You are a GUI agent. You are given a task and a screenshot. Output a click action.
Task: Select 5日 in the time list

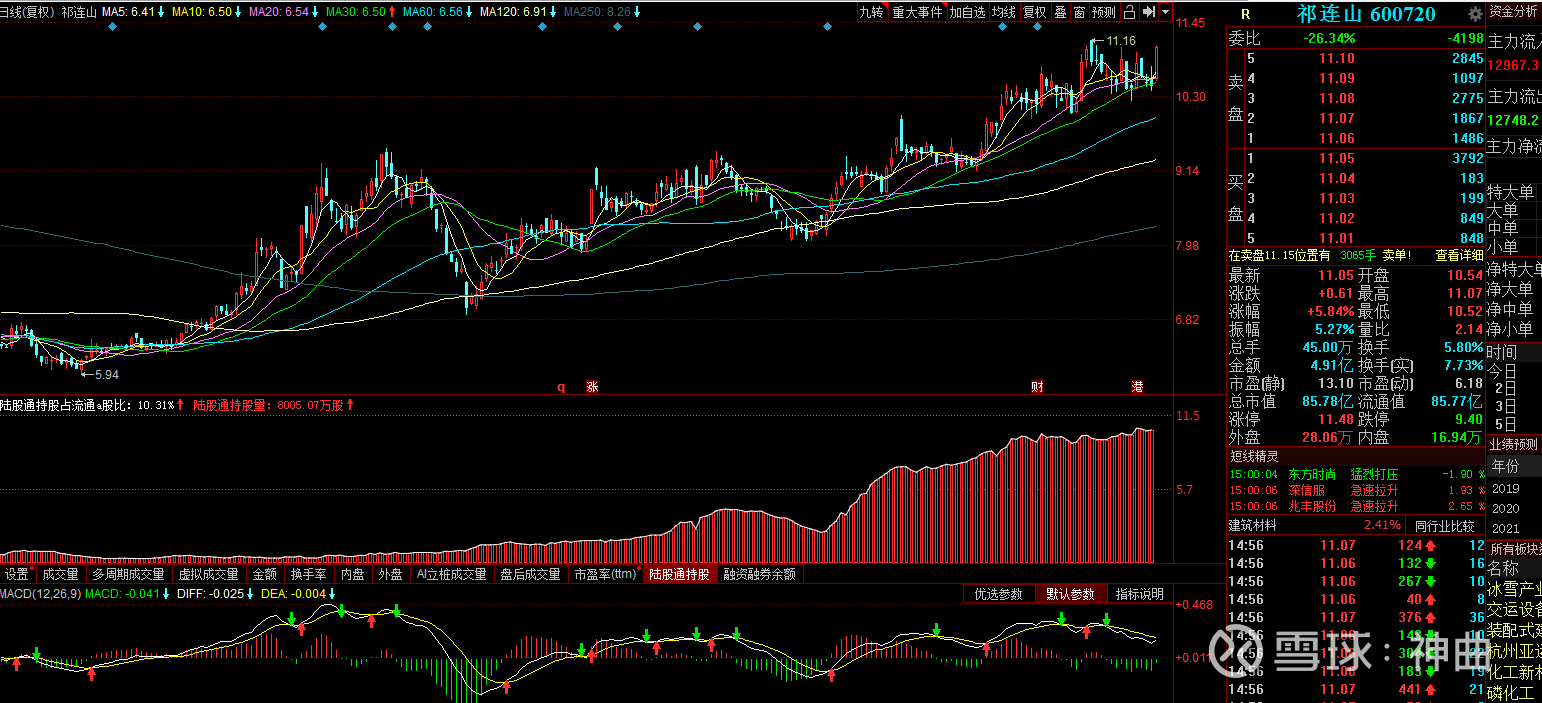pos(1505,424)
